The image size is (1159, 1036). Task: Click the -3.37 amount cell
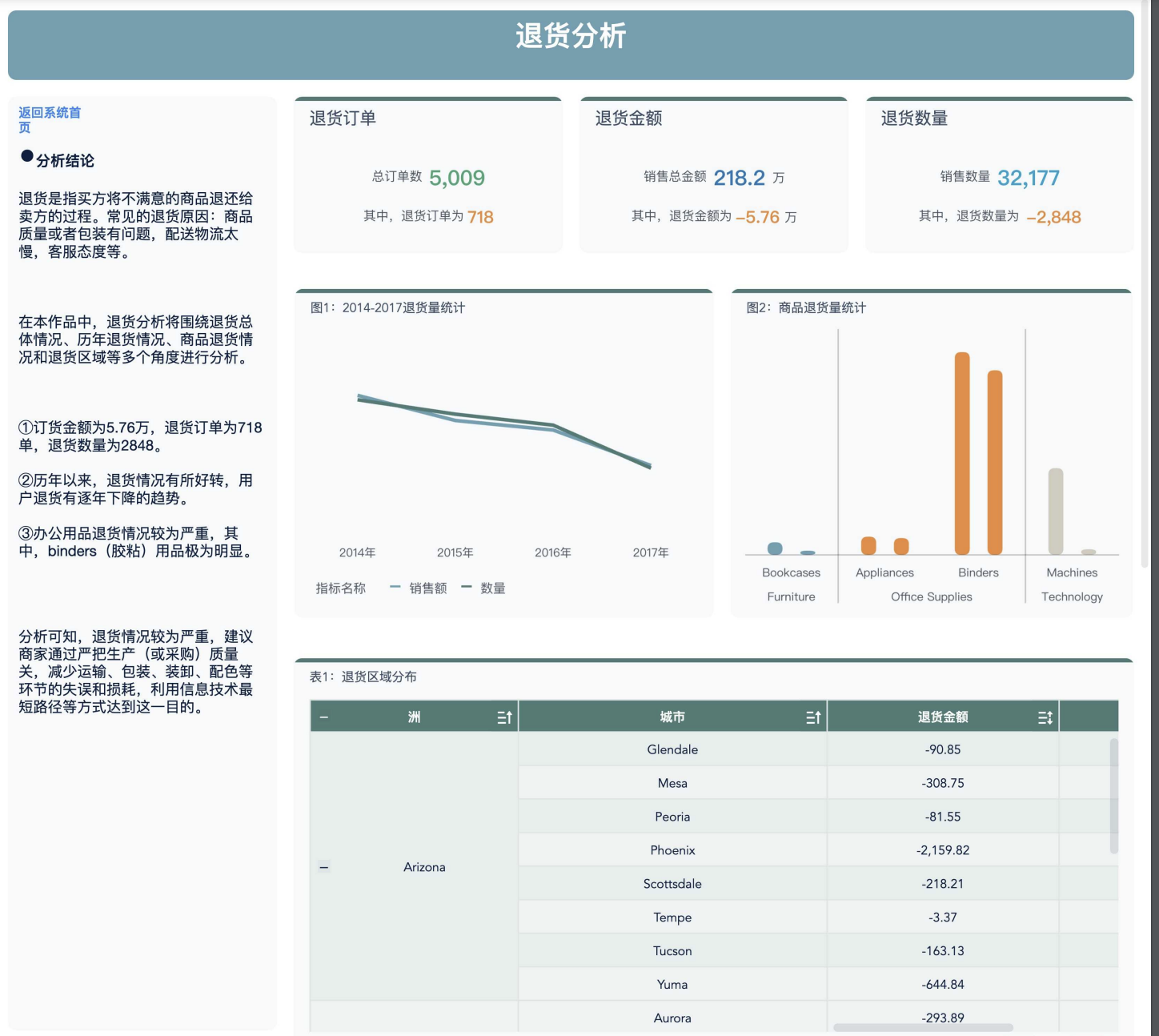[943, 918]
